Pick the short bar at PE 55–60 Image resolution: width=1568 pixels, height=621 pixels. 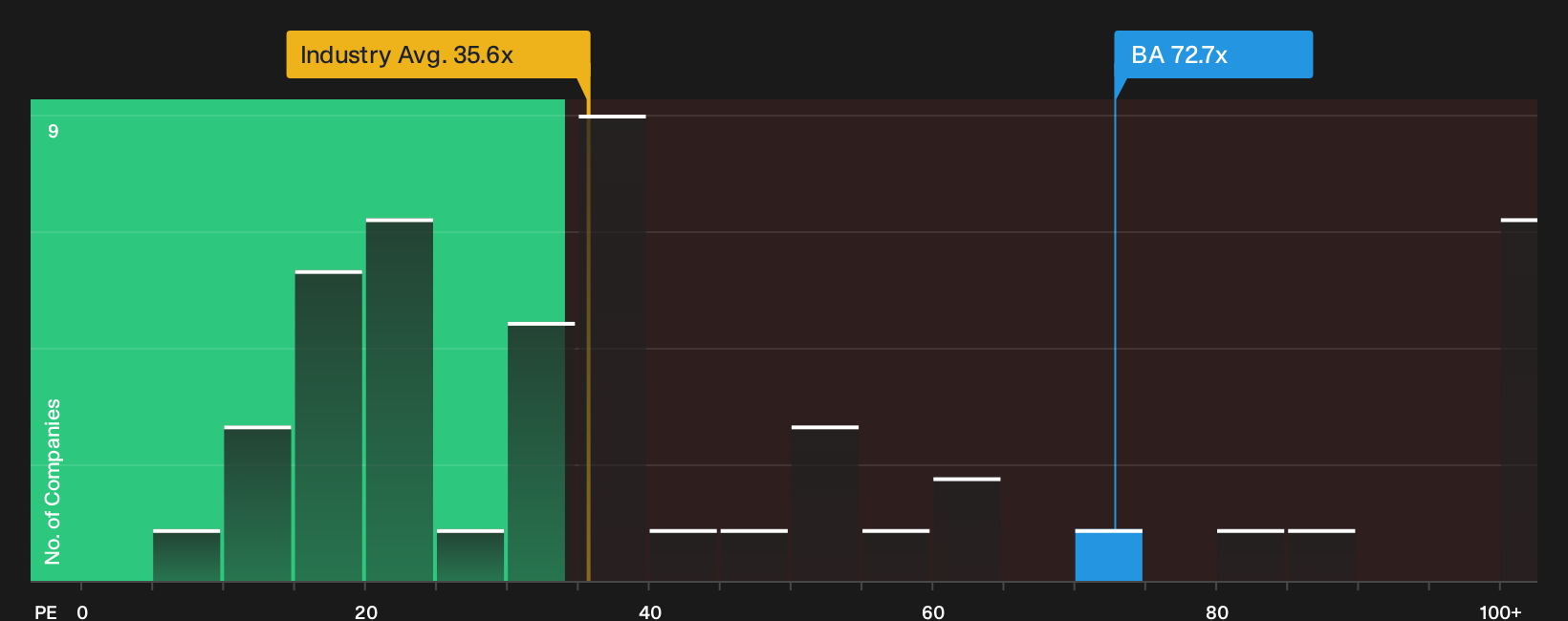pos(896,555)
